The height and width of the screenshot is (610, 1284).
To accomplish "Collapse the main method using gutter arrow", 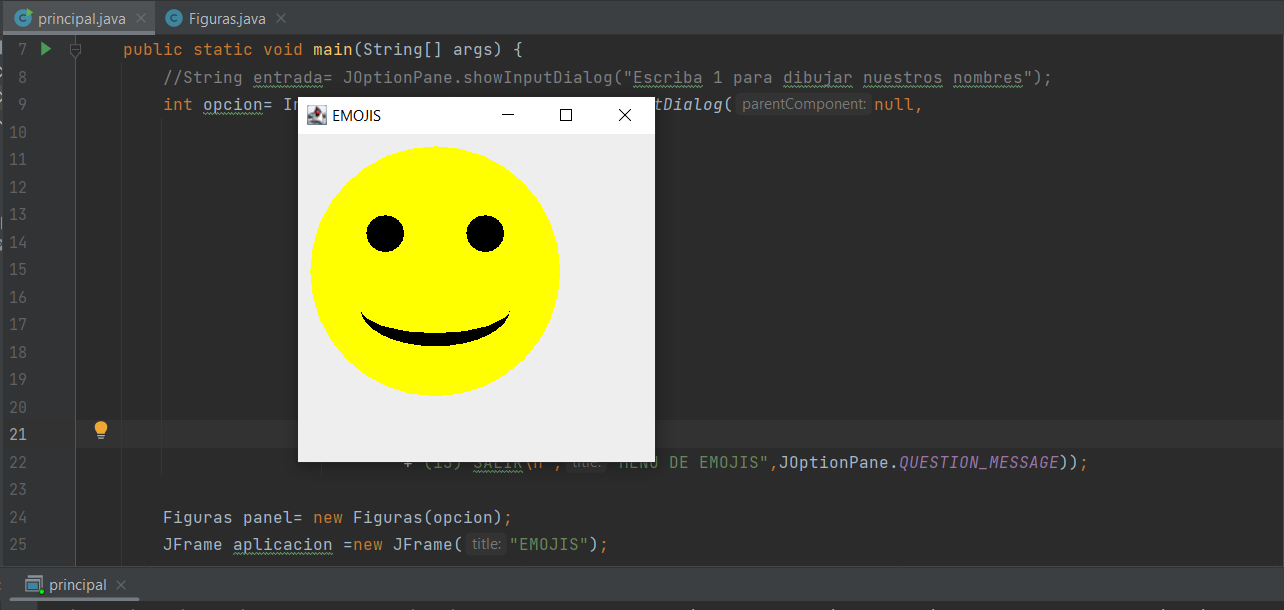I will [x=75, y=49].
